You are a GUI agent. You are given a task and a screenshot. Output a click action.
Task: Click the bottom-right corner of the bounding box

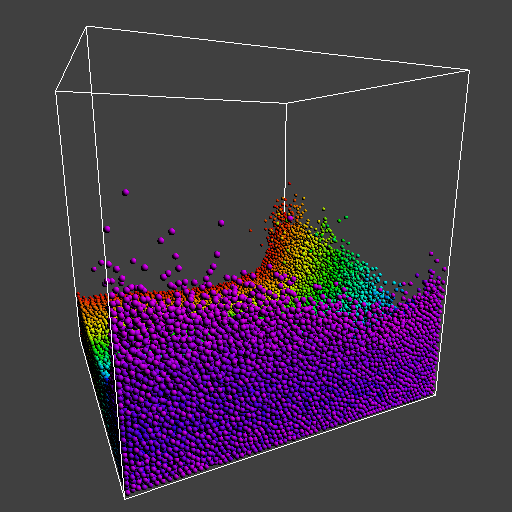[x=436, y=395]
